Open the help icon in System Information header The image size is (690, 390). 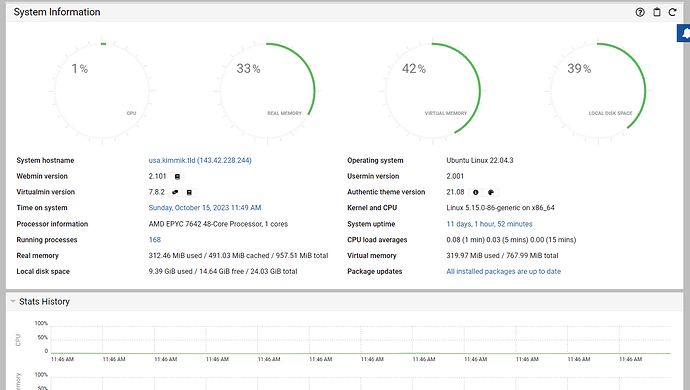coord(640,12)
